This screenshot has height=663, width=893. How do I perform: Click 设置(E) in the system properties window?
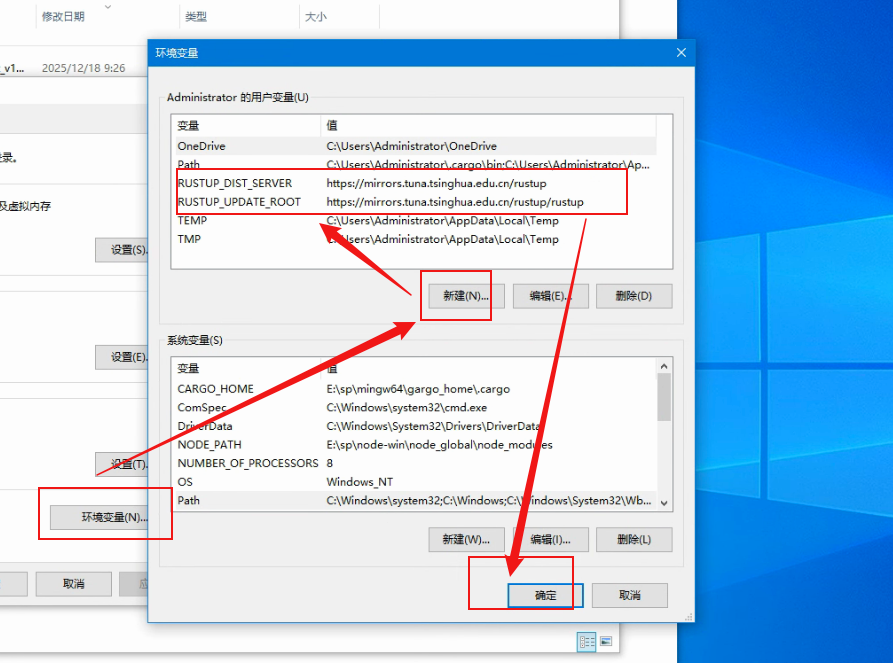point(122,357)
